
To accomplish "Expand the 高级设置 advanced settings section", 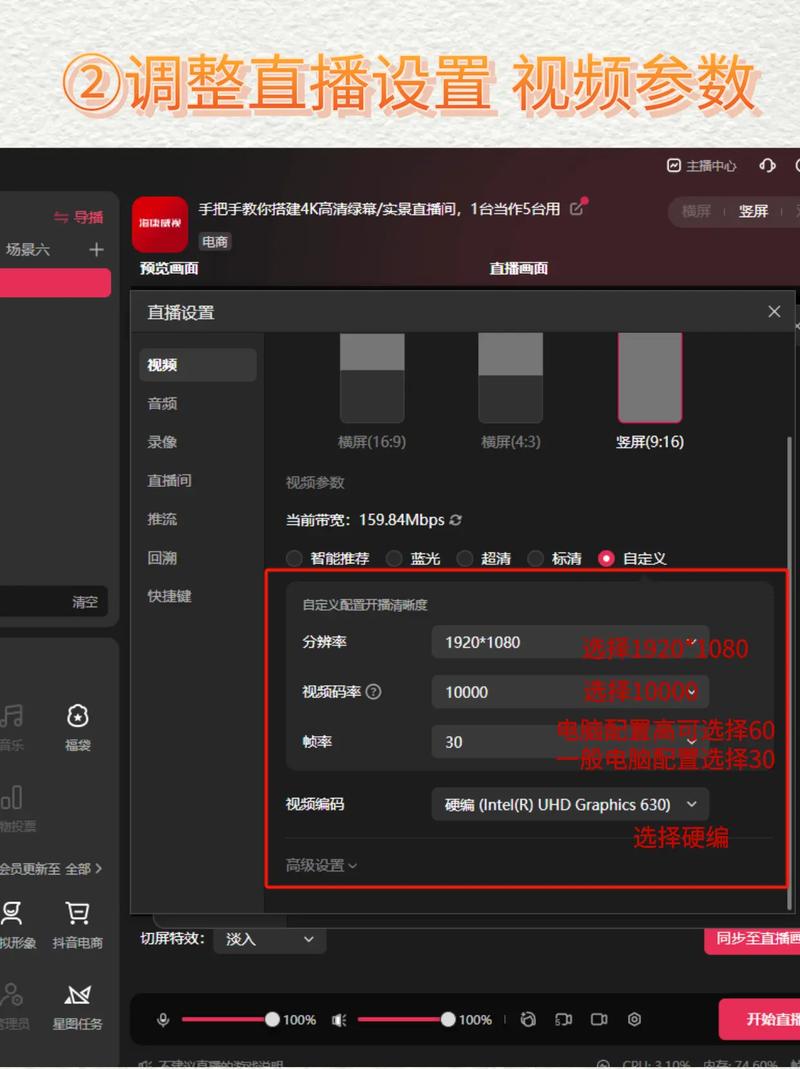I will (x=321, y=865).
